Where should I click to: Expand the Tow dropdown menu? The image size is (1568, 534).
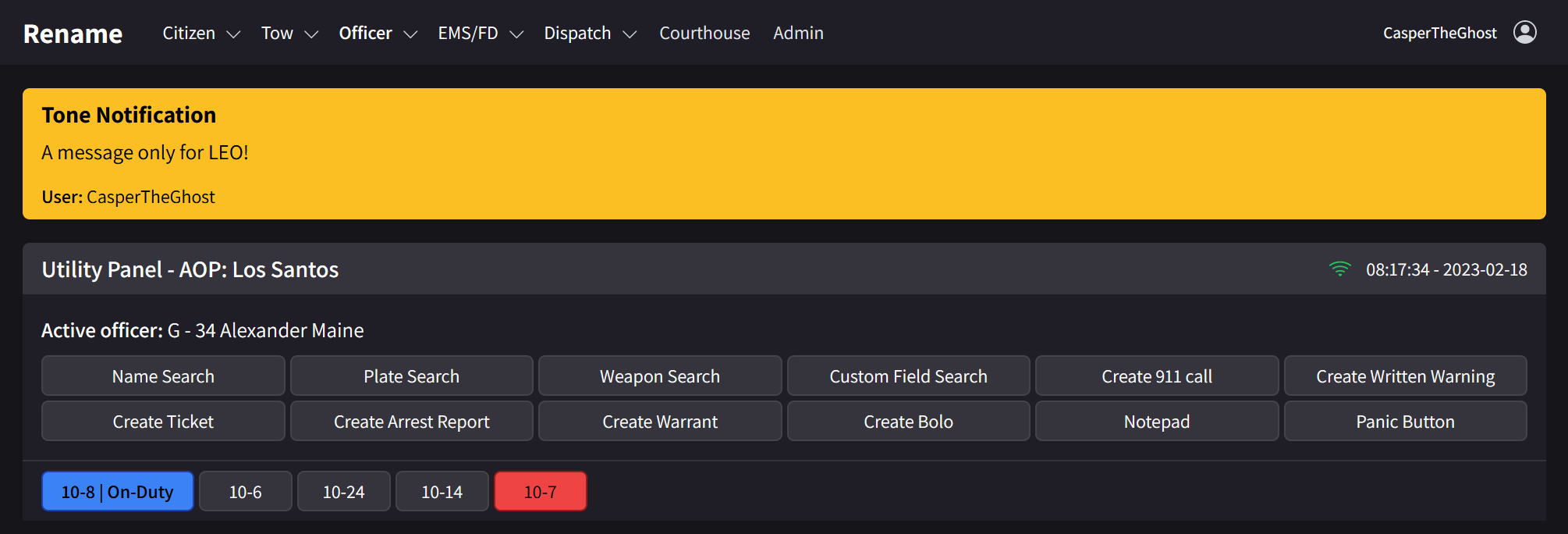click(289, 34)
